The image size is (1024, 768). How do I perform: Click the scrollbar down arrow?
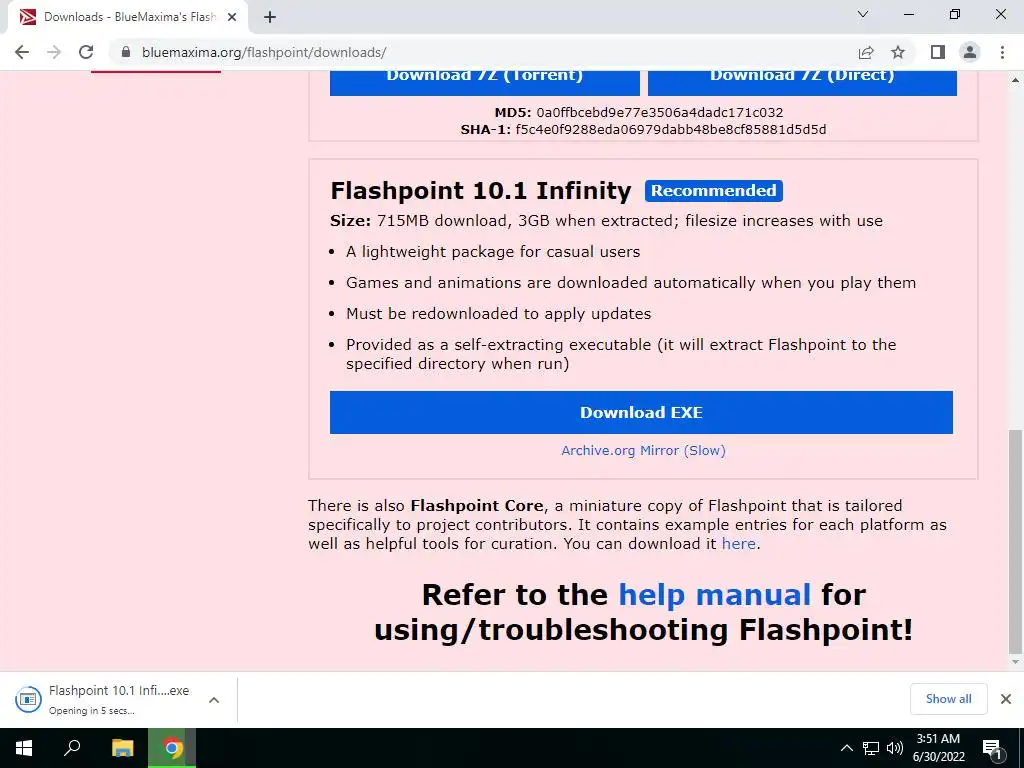pos(1015,662)
